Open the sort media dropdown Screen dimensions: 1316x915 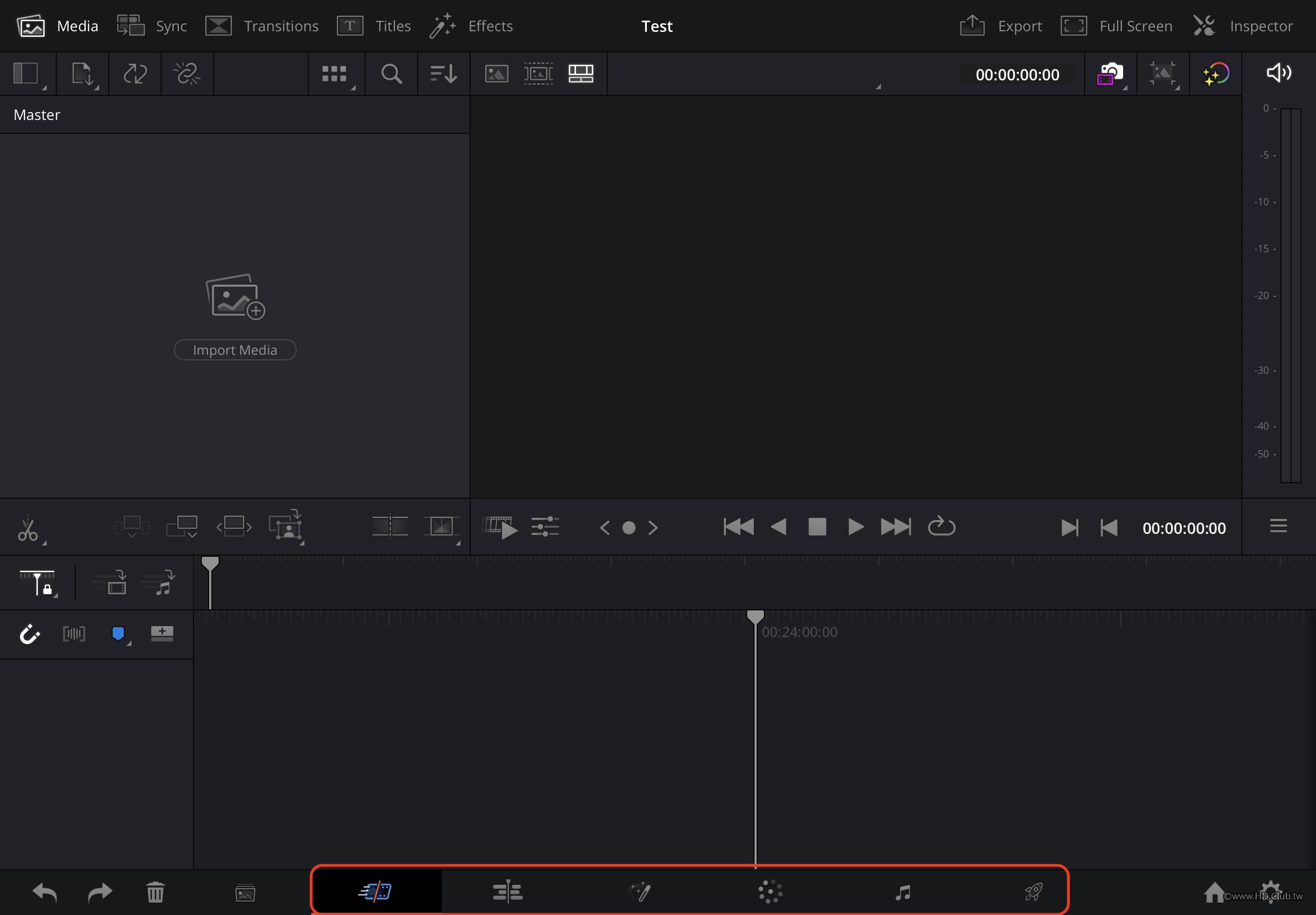point(443,74)
